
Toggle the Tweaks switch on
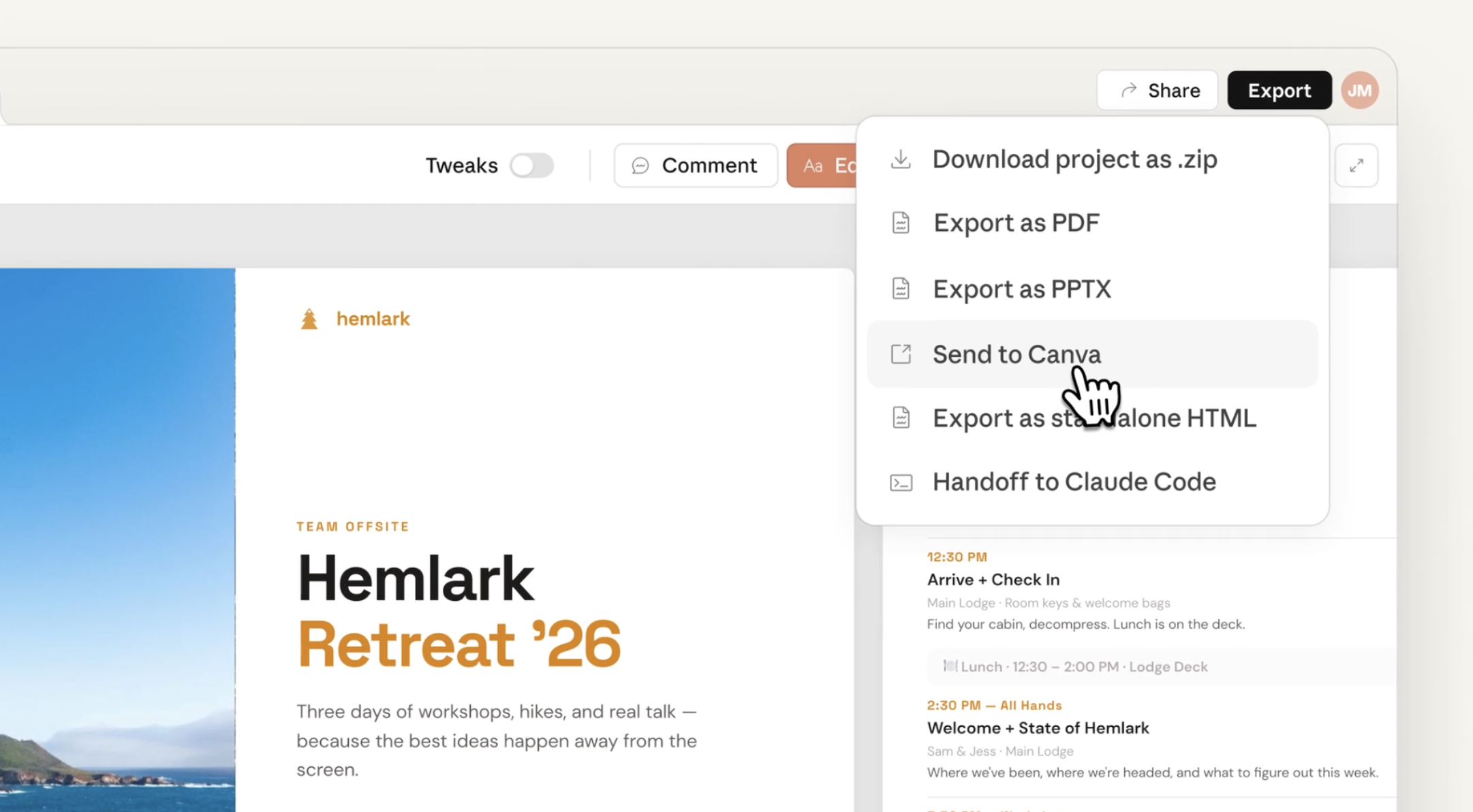[x=532, y=166]
